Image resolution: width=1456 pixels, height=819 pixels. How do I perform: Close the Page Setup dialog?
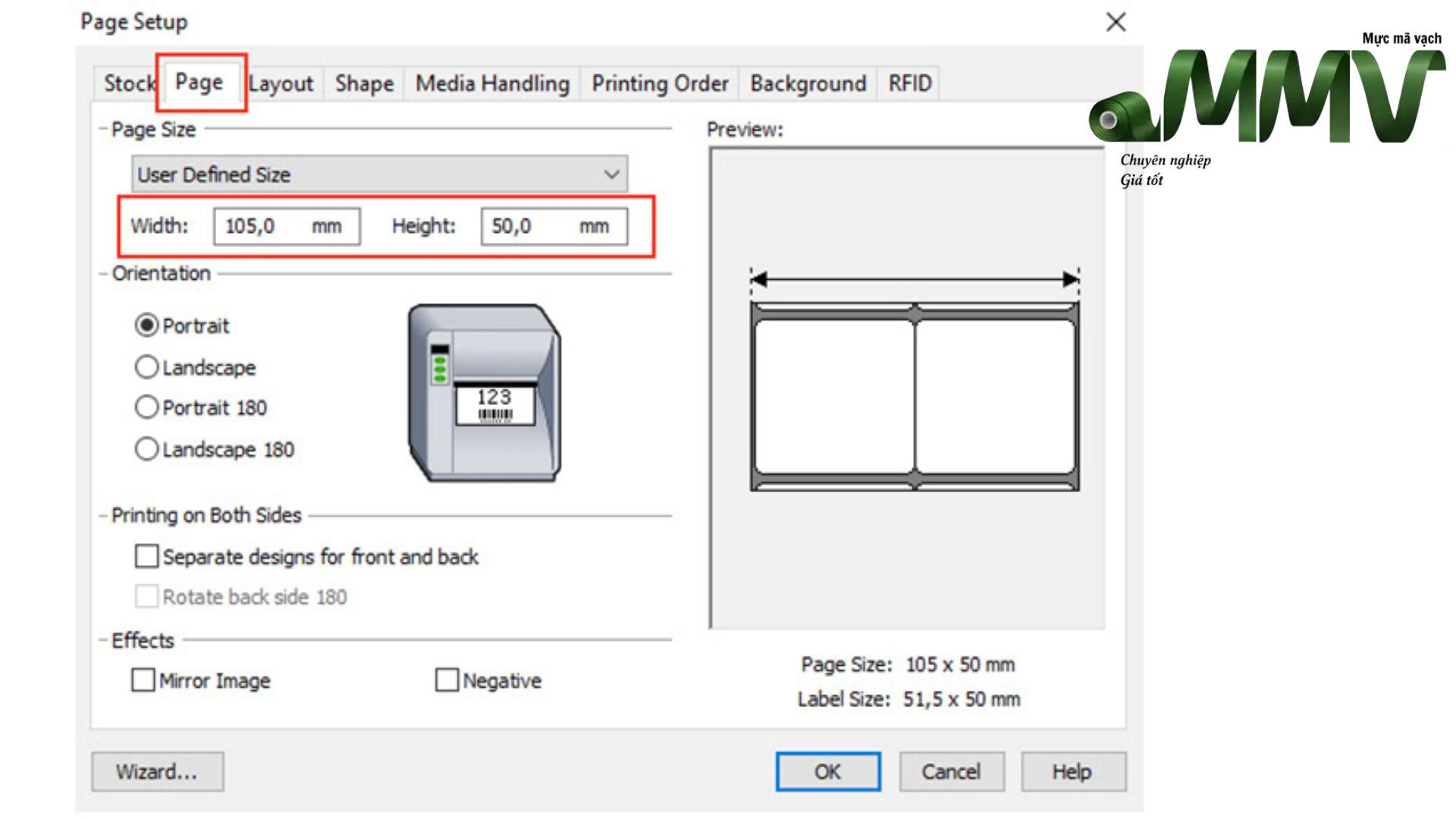pos(1116,22)
